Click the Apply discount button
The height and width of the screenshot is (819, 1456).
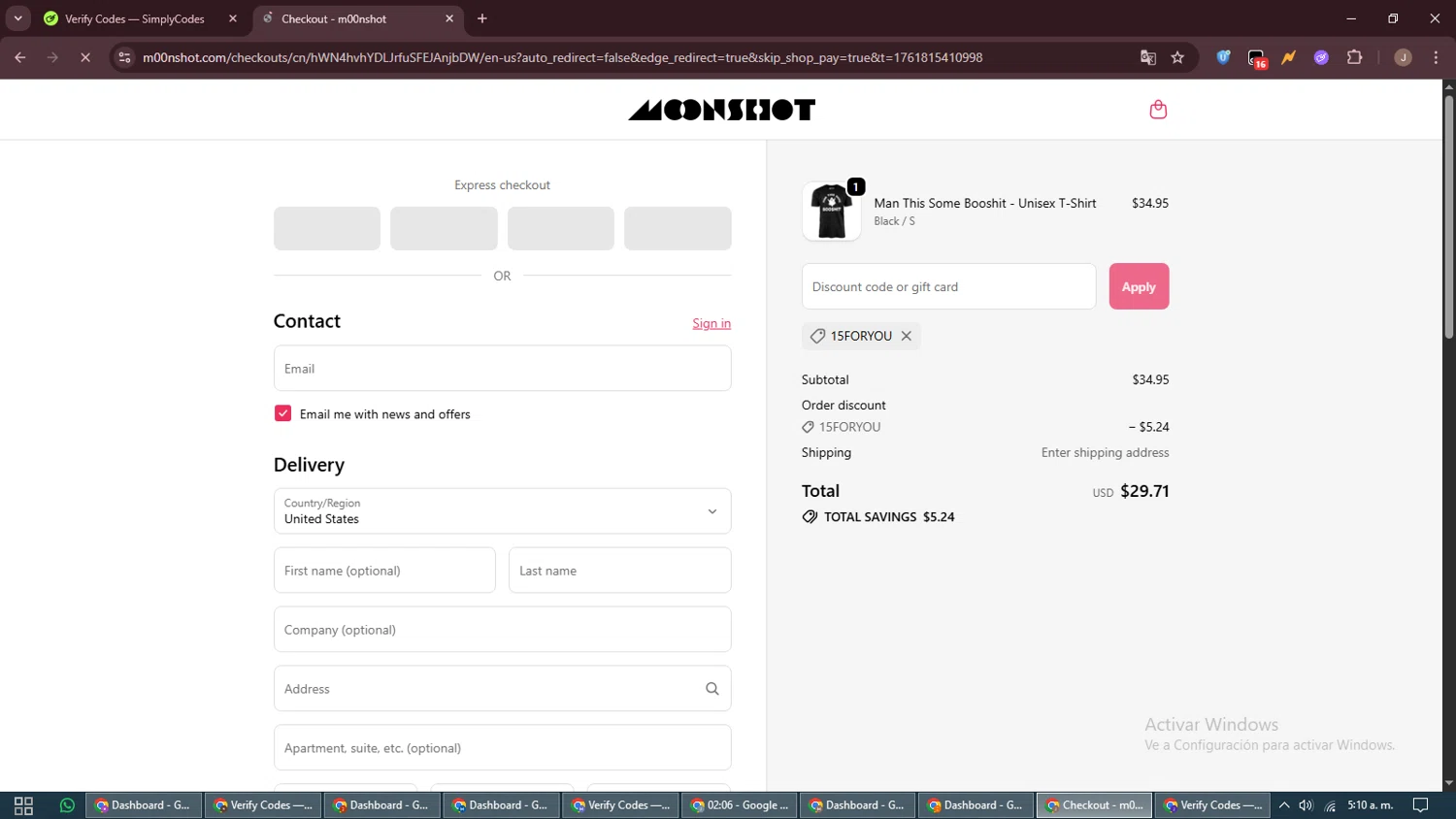(x=1139, y=286)
